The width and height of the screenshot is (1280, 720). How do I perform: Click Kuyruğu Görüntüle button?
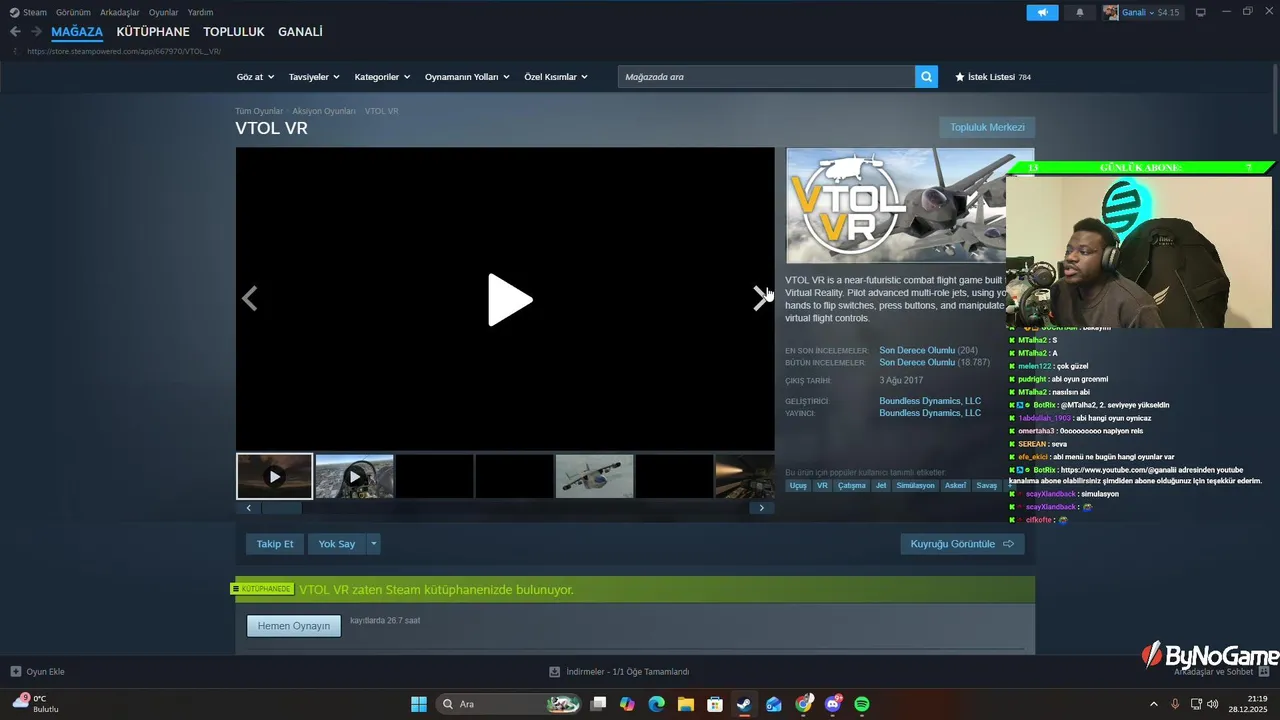click(962, 544)
